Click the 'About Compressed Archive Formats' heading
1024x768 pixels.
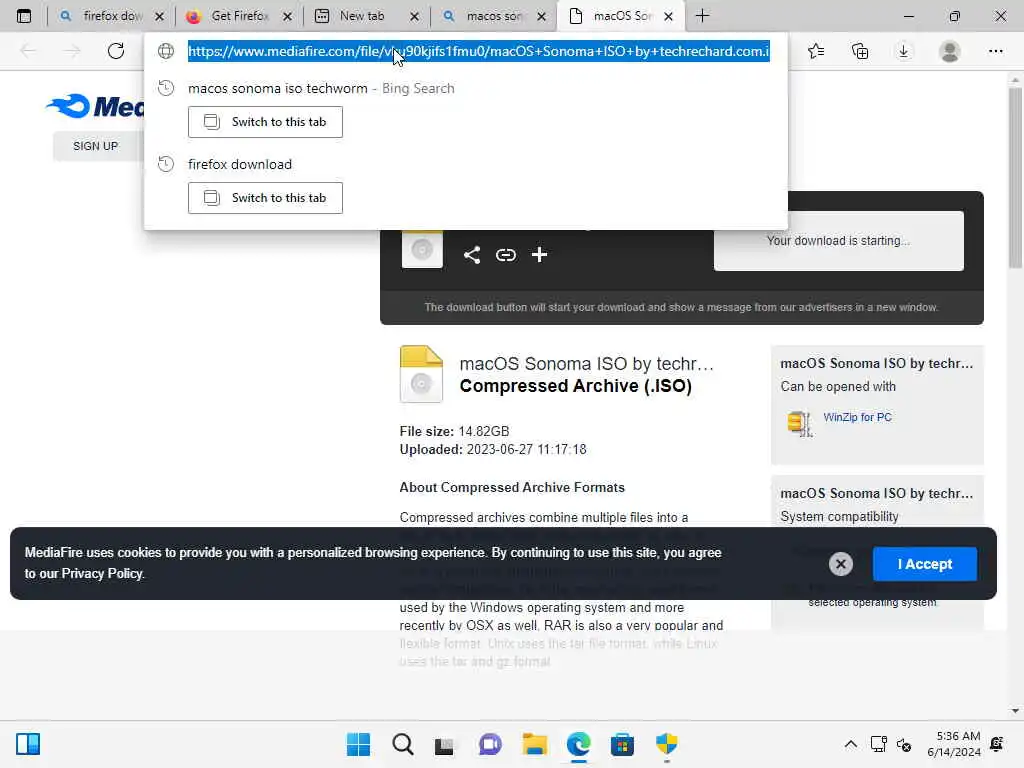(512, 487)
